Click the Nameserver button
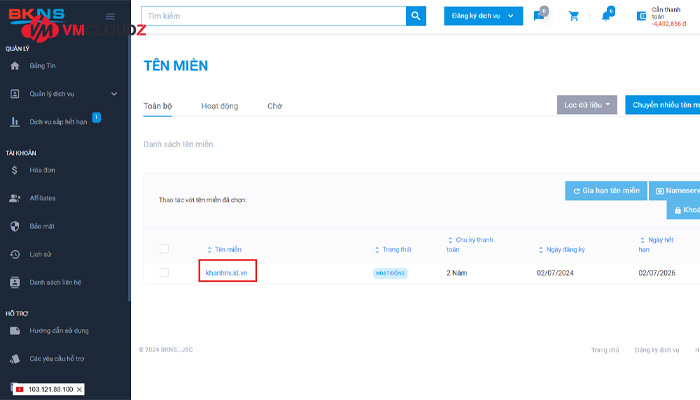This screenshot has width=700, height=400. coord(675,191)
